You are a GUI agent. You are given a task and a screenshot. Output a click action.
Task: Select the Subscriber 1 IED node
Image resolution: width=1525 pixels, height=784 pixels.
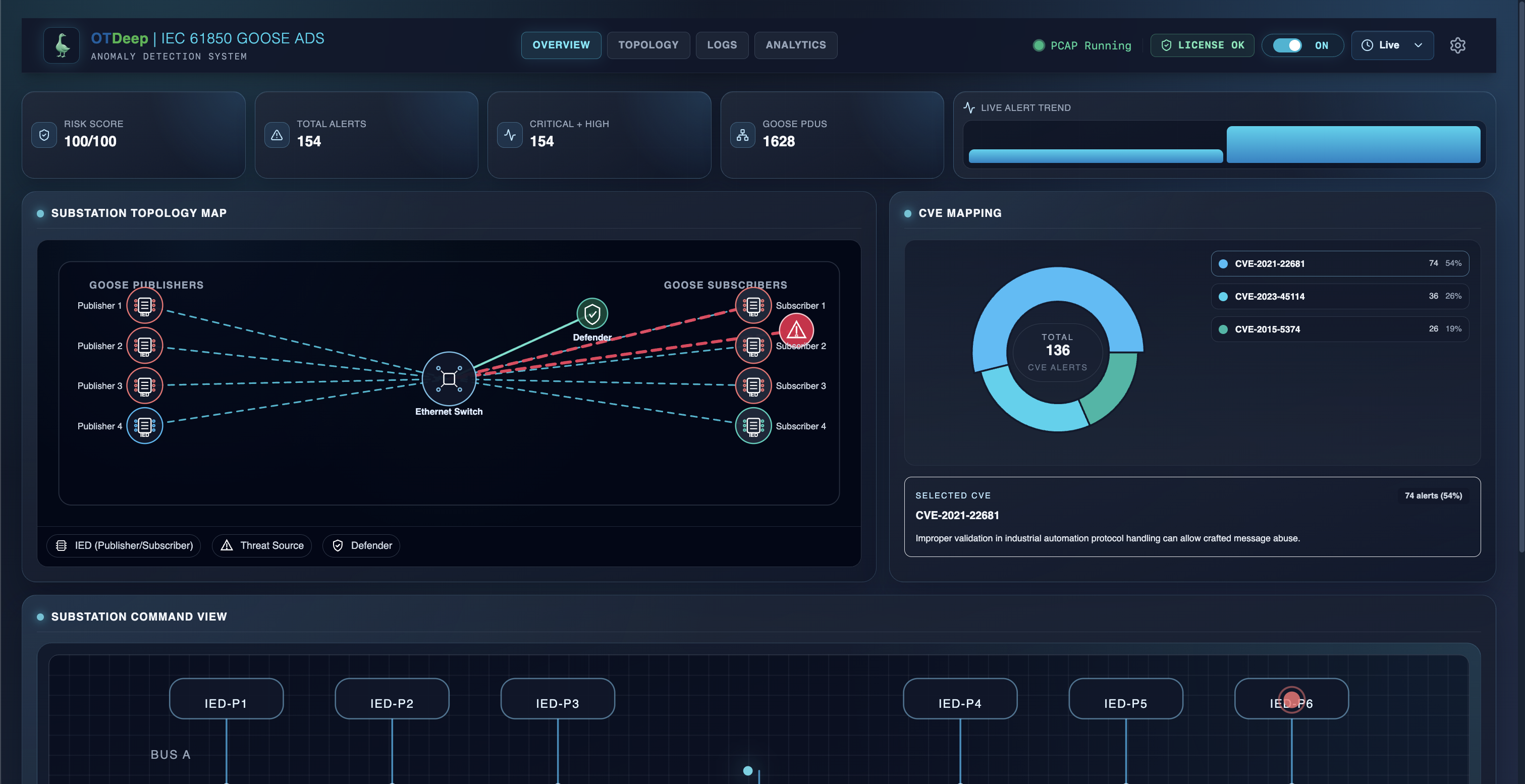753,306
